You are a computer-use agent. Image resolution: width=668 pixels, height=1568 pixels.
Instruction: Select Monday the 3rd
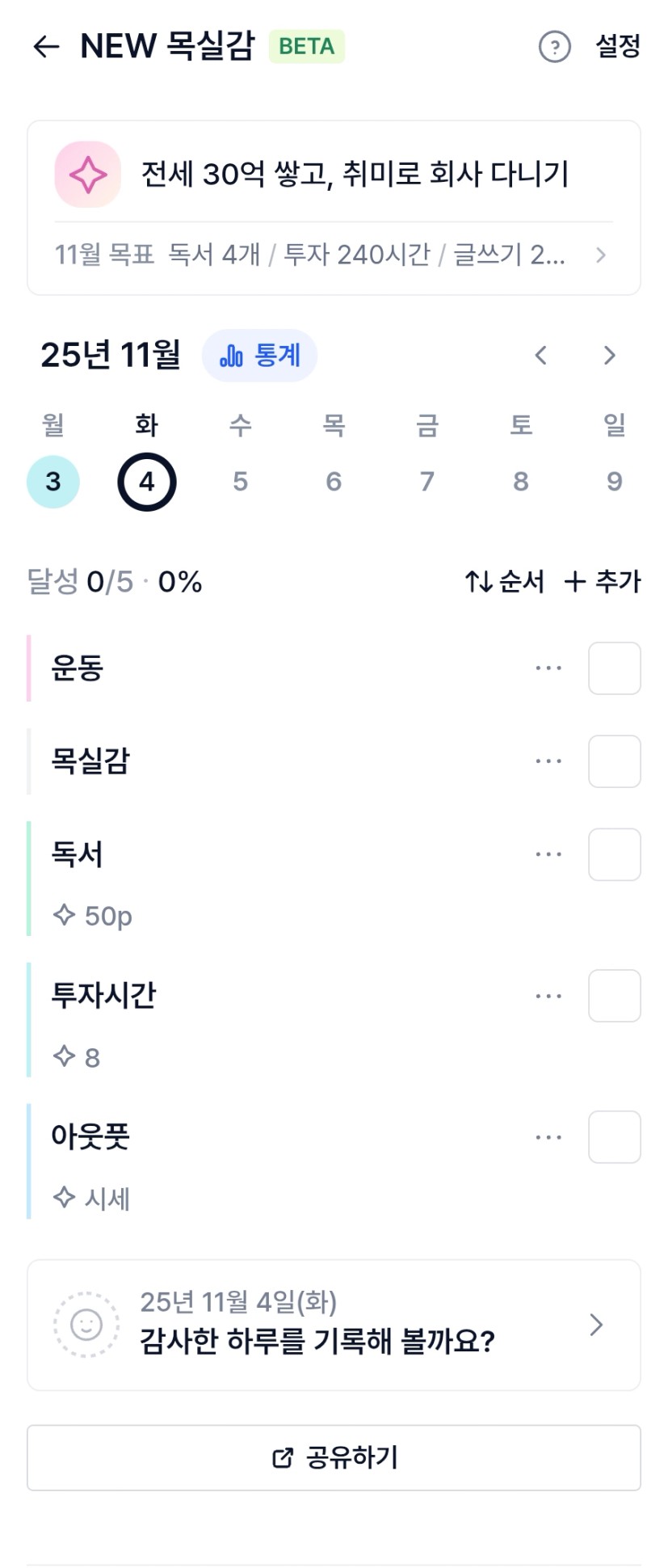click(x=53, y=482)
